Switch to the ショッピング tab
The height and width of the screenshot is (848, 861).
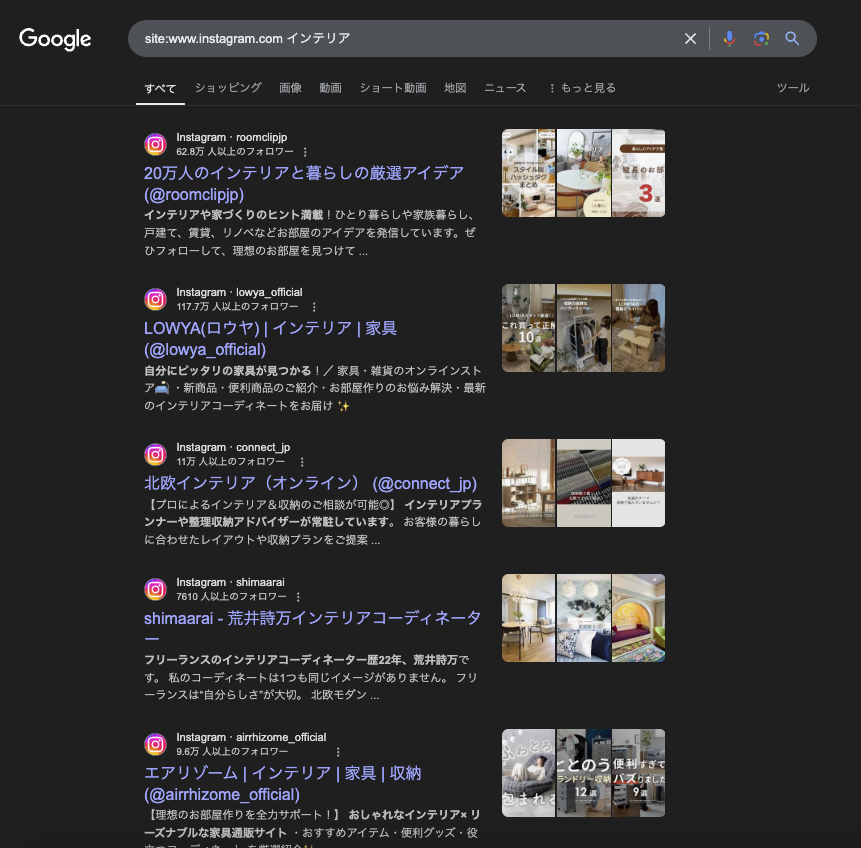pyautogui.click(x=228, y=88)
